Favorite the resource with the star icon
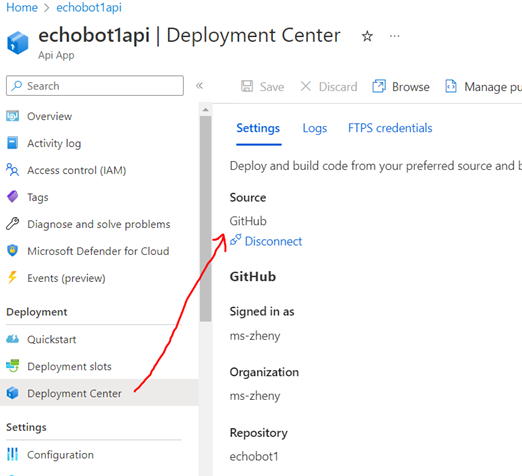The height and width of the screenshot is (476, 522). pyautogui.click(x=367, y=36)
